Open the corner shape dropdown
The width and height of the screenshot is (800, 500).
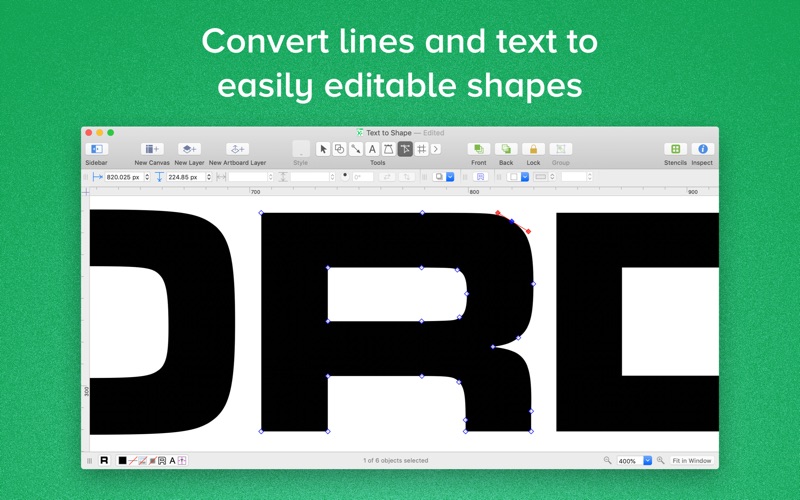click(x=518, y=177)
